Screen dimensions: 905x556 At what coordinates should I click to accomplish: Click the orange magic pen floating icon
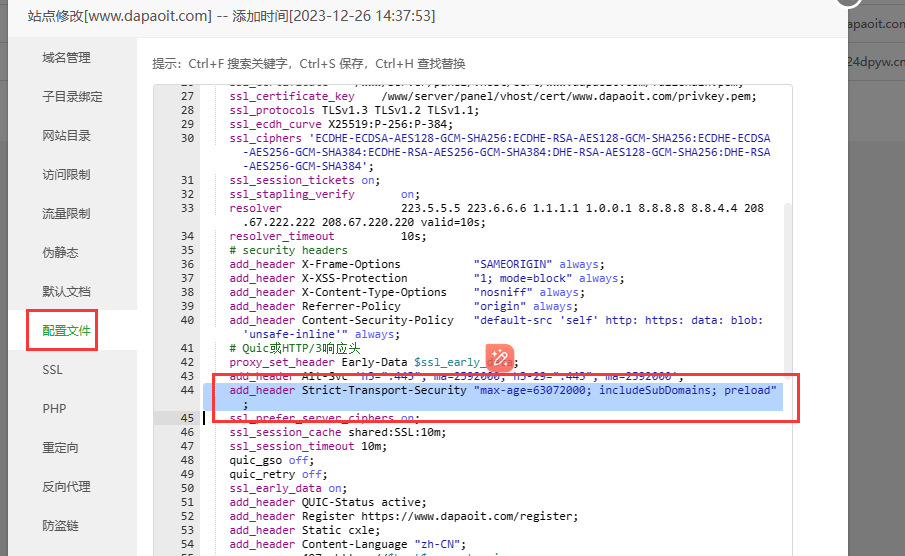pos(500,358)
